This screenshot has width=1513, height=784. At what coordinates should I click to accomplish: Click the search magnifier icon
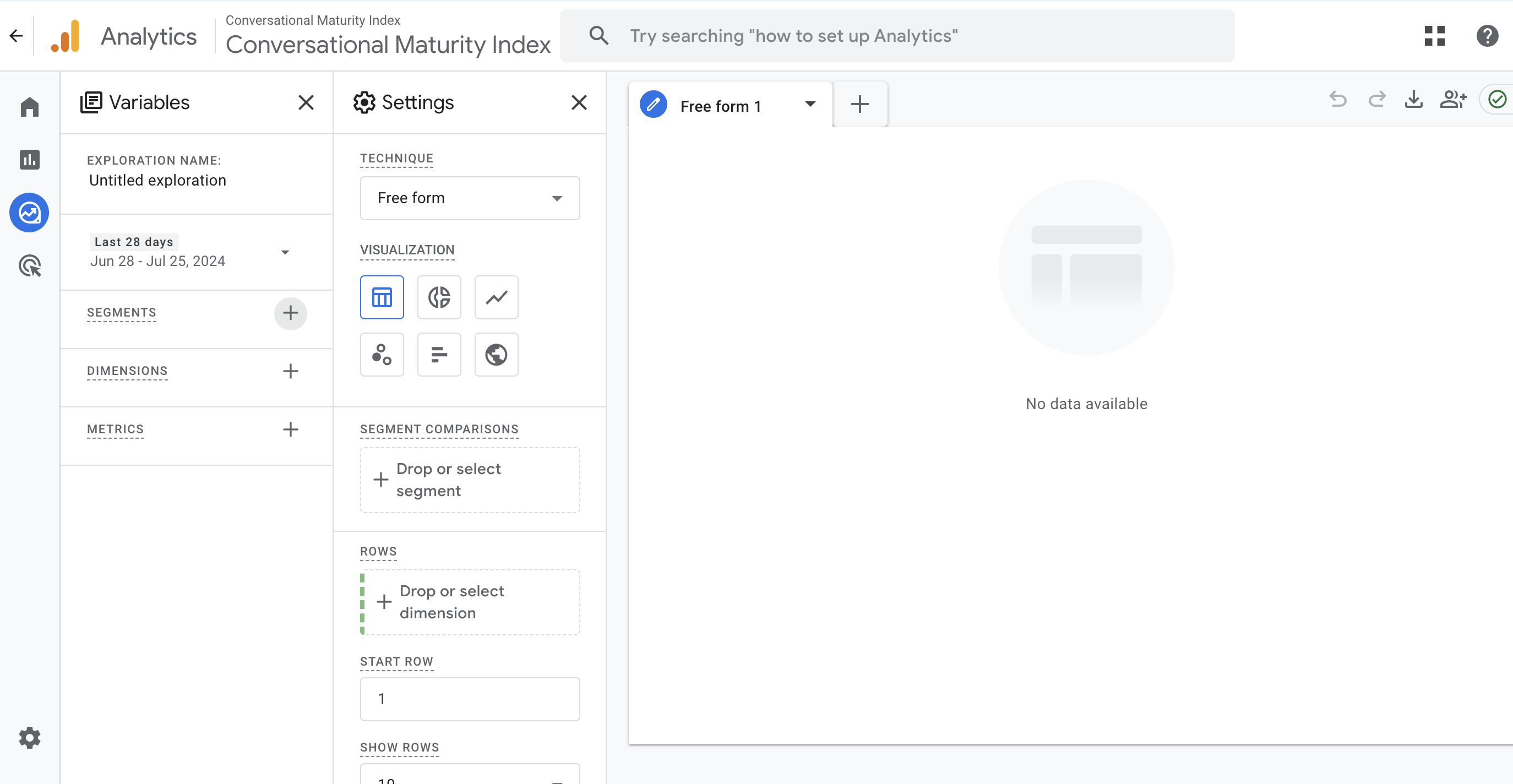click(x=598, y=36)
